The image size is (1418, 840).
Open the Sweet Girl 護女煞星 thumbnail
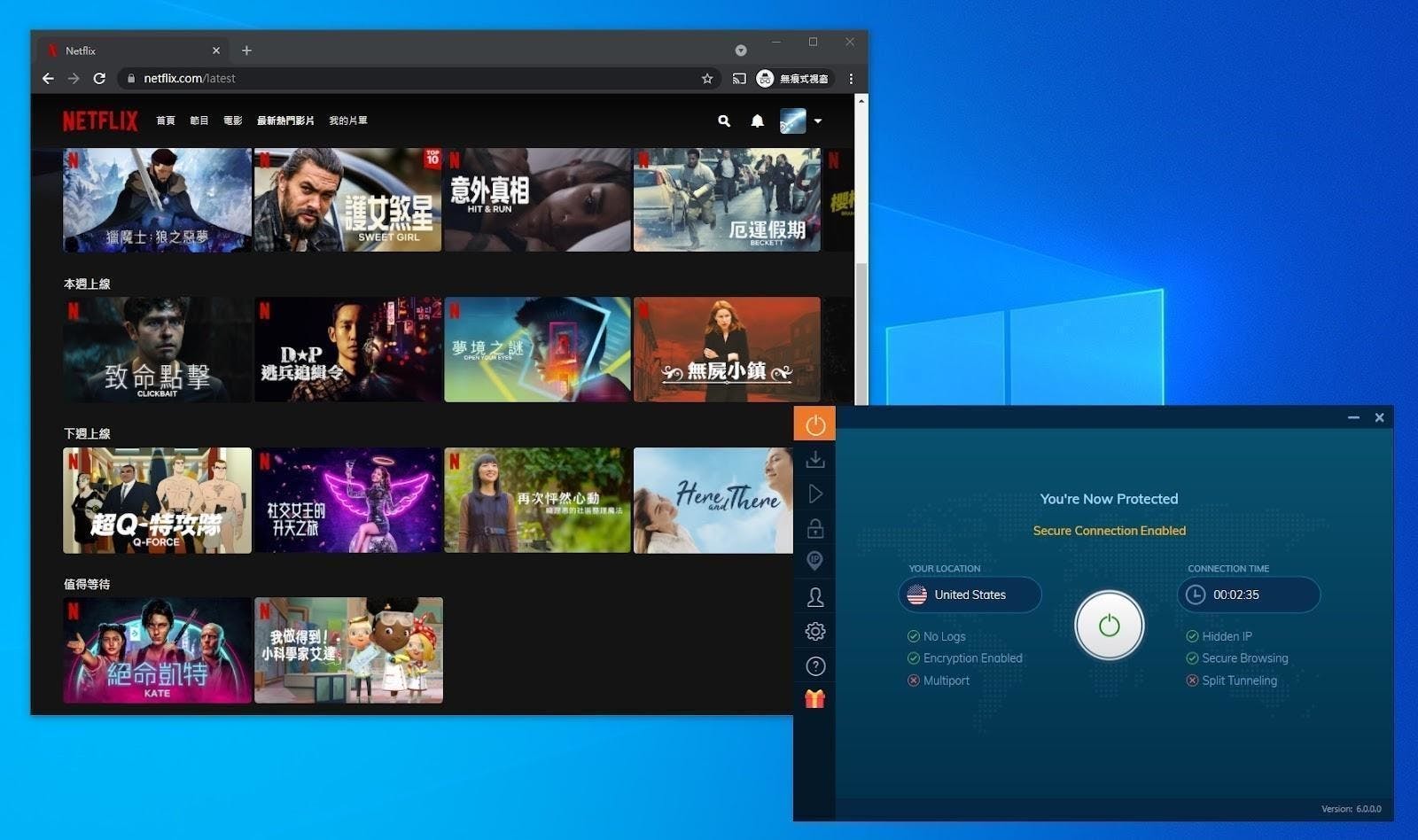click(347, 199)
